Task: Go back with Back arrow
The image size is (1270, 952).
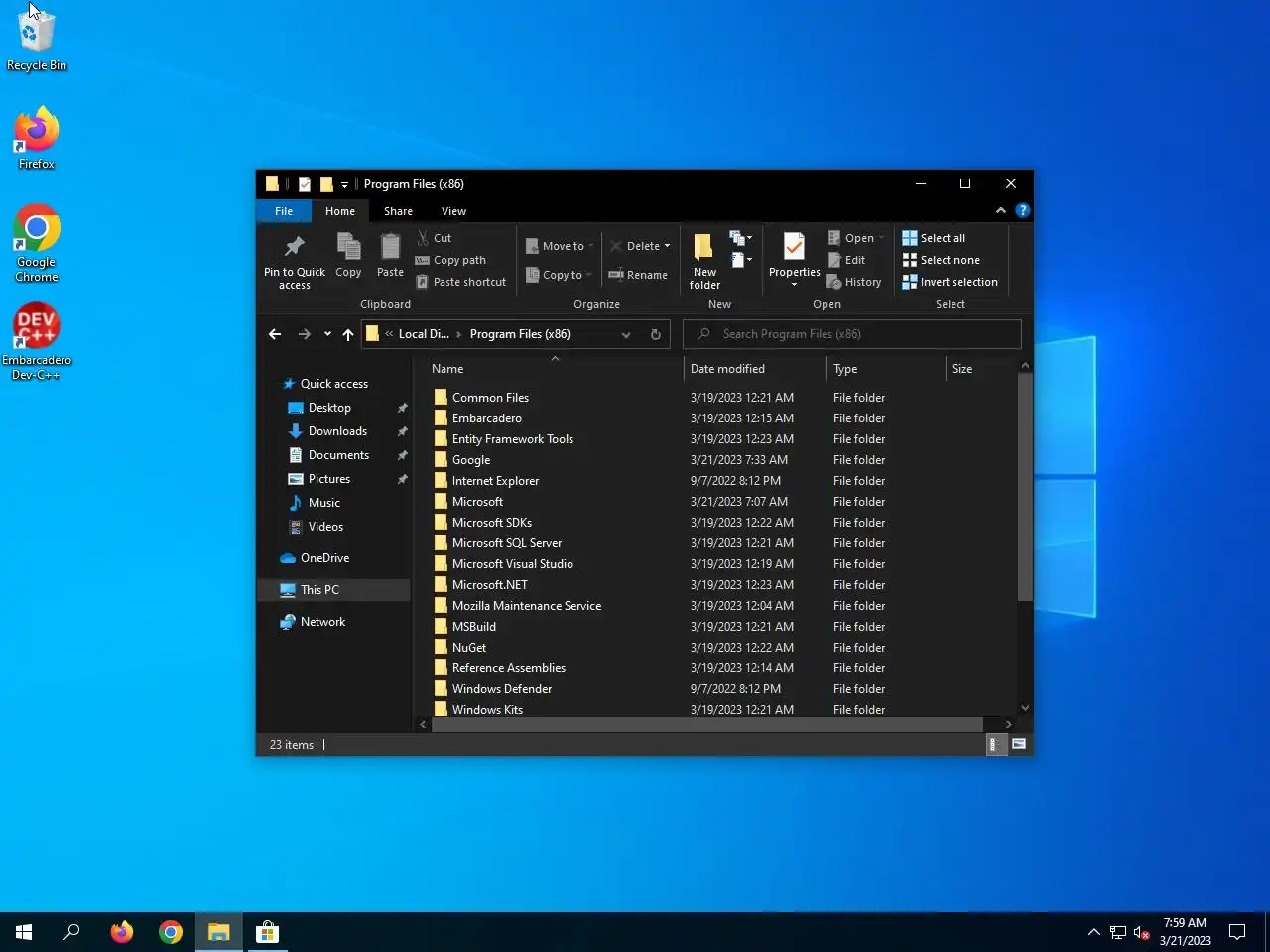Action: click(275, 334)
